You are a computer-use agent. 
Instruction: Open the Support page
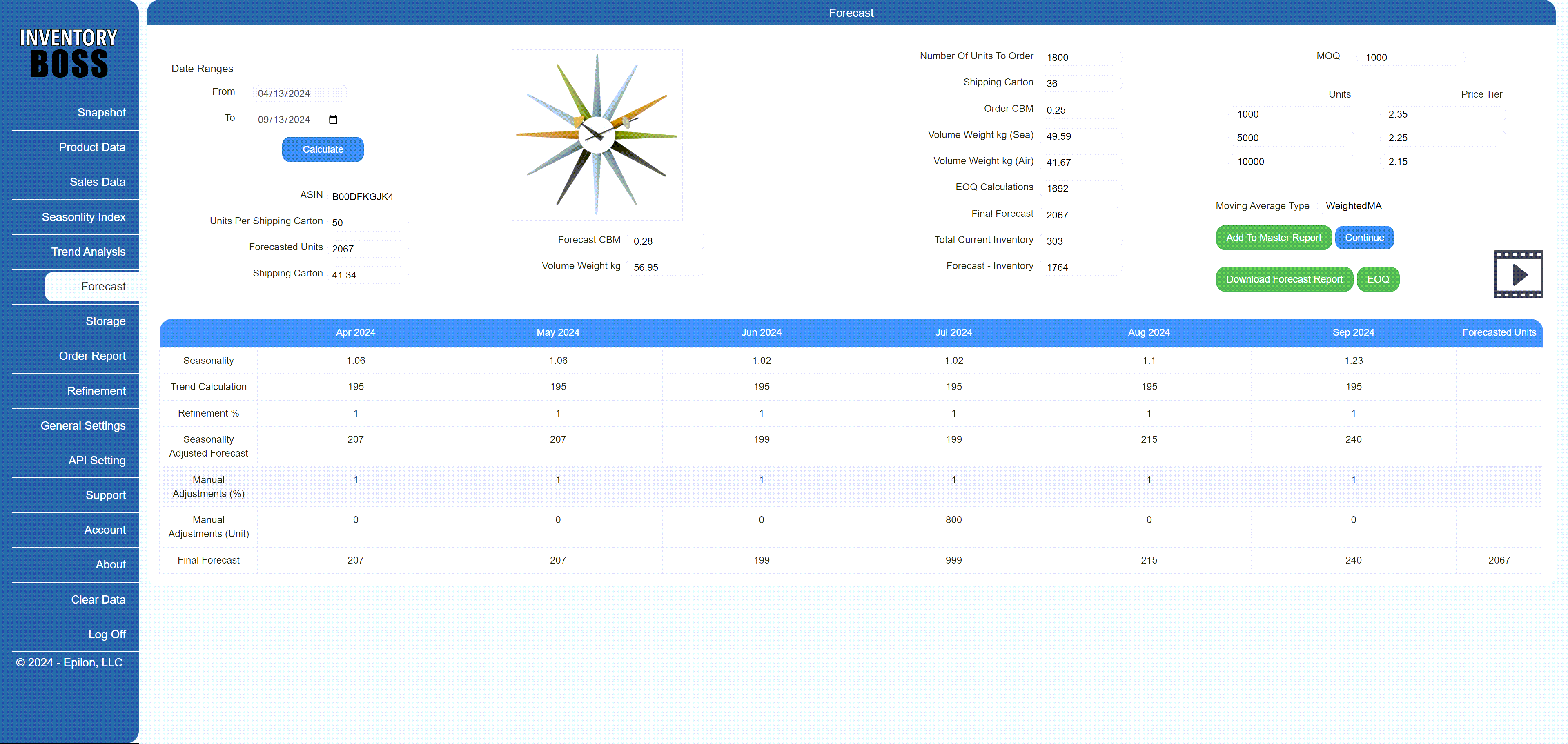click(x=105, y=496)
